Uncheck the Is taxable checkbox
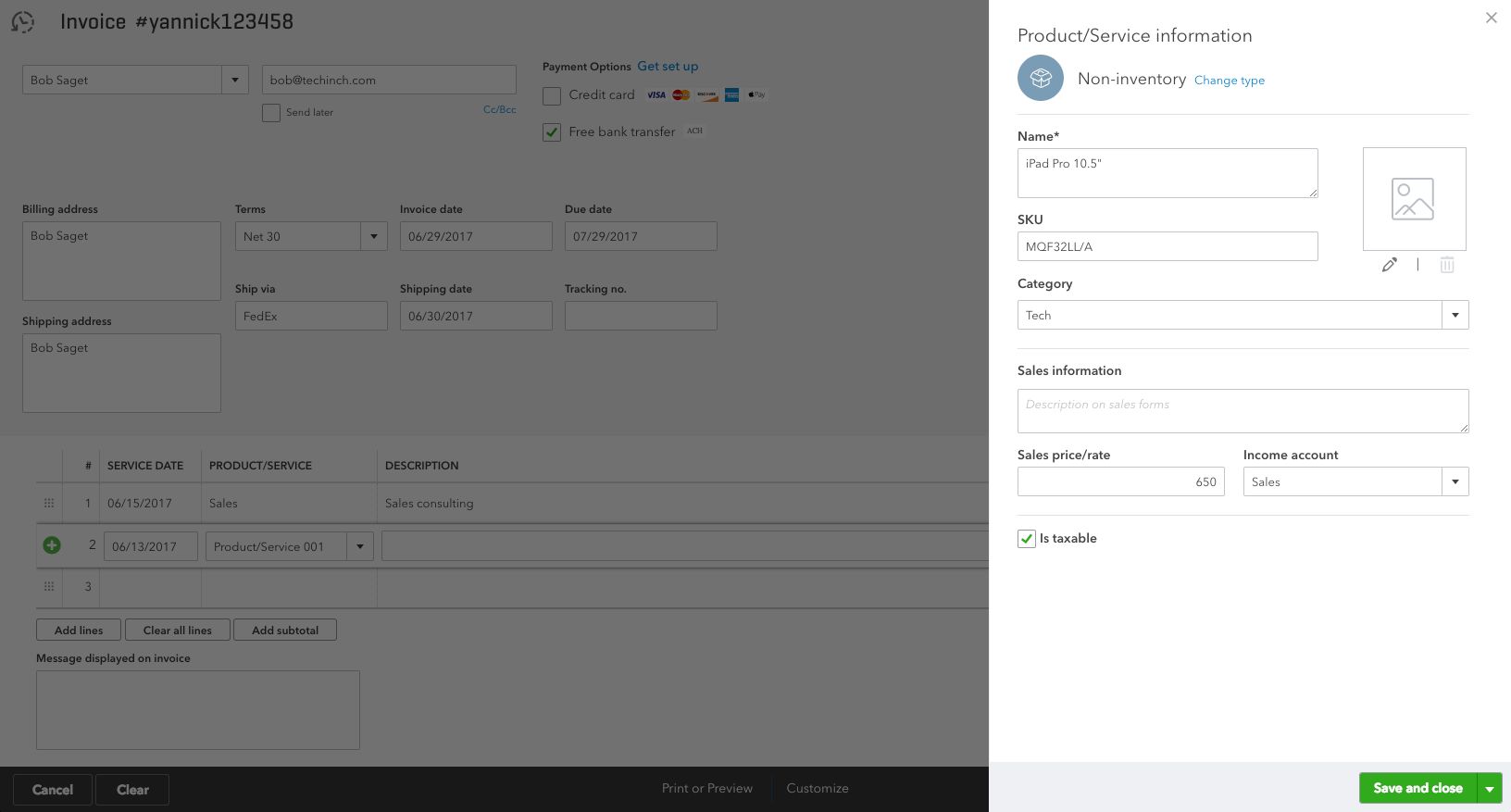The height and width of the screenshot is (812, 1511). pos(1027,539)
